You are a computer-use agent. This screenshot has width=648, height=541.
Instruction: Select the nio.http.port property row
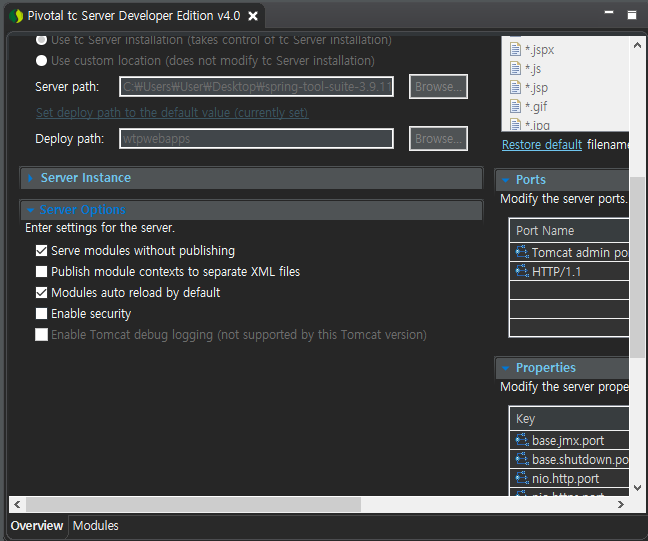tap(569, 479)
